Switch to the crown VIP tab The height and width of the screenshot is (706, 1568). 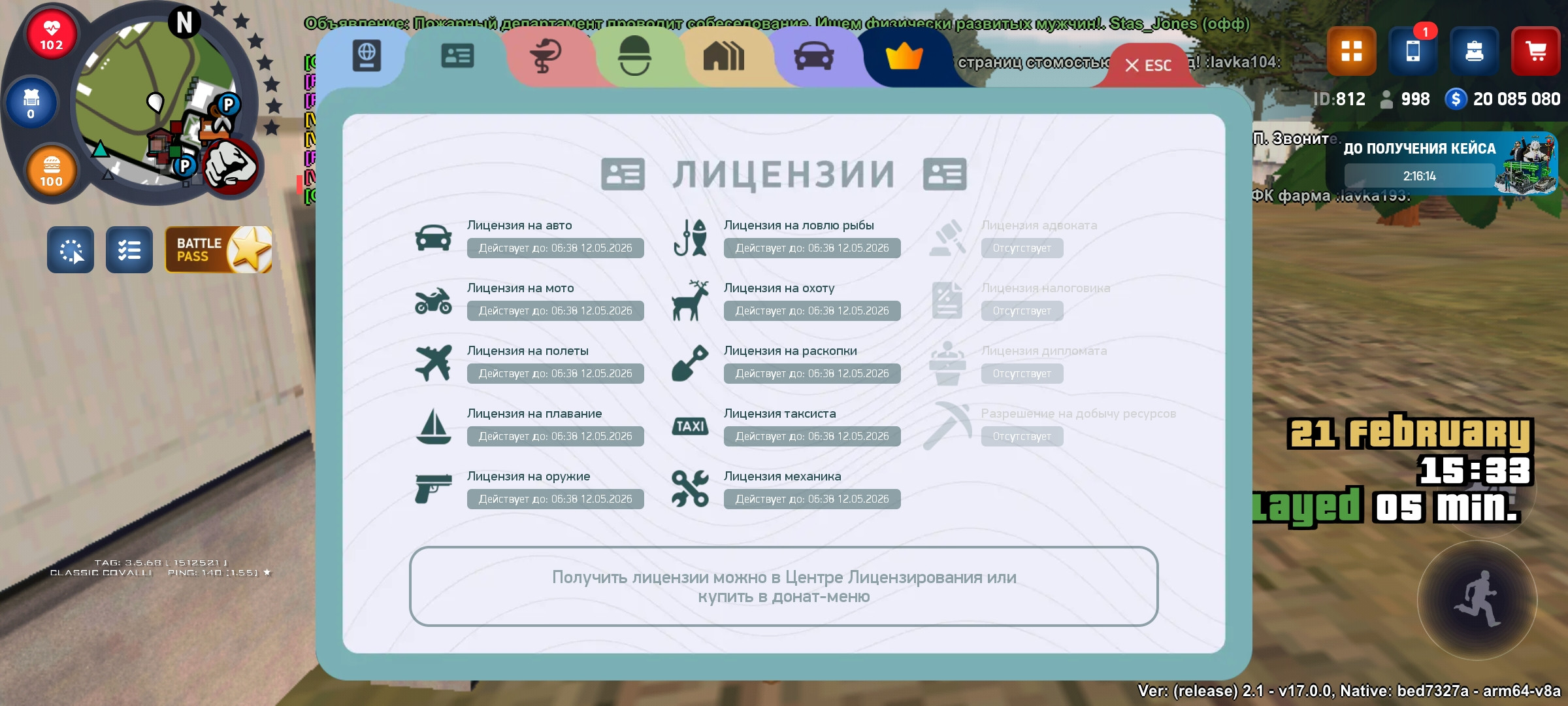(x=904, y=57)
